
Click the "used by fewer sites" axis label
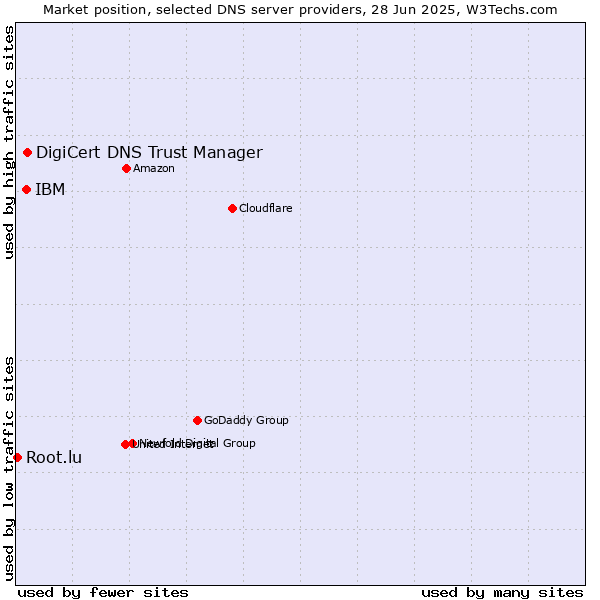103,593
